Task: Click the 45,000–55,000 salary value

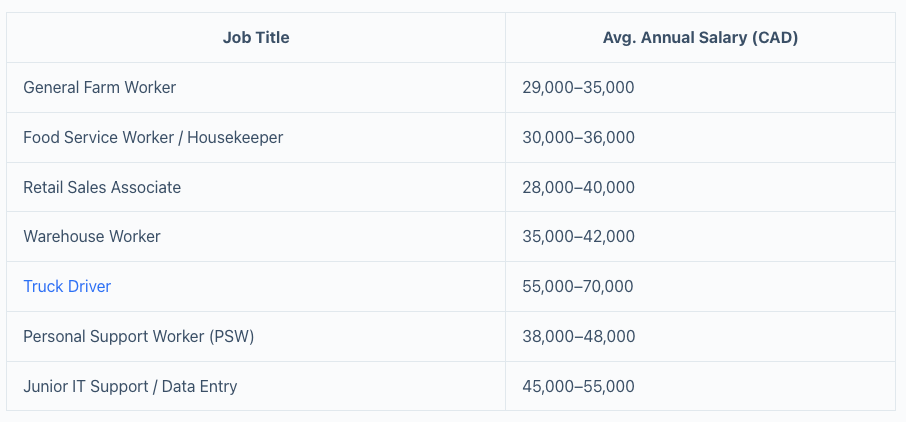Action: tap(578, 386)
